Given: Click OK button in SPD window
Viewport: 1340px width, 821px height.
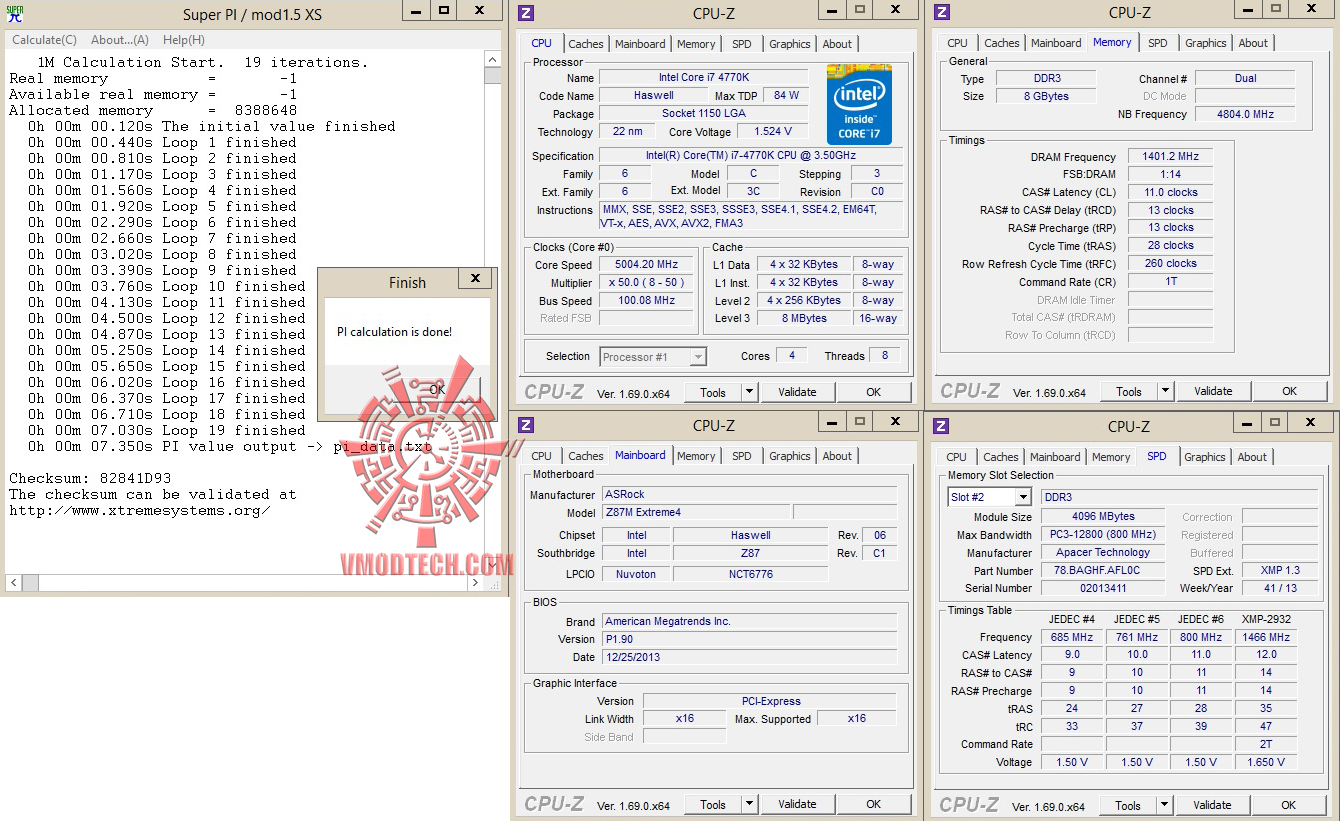Looking at the screenshot, I should 1288,805.
